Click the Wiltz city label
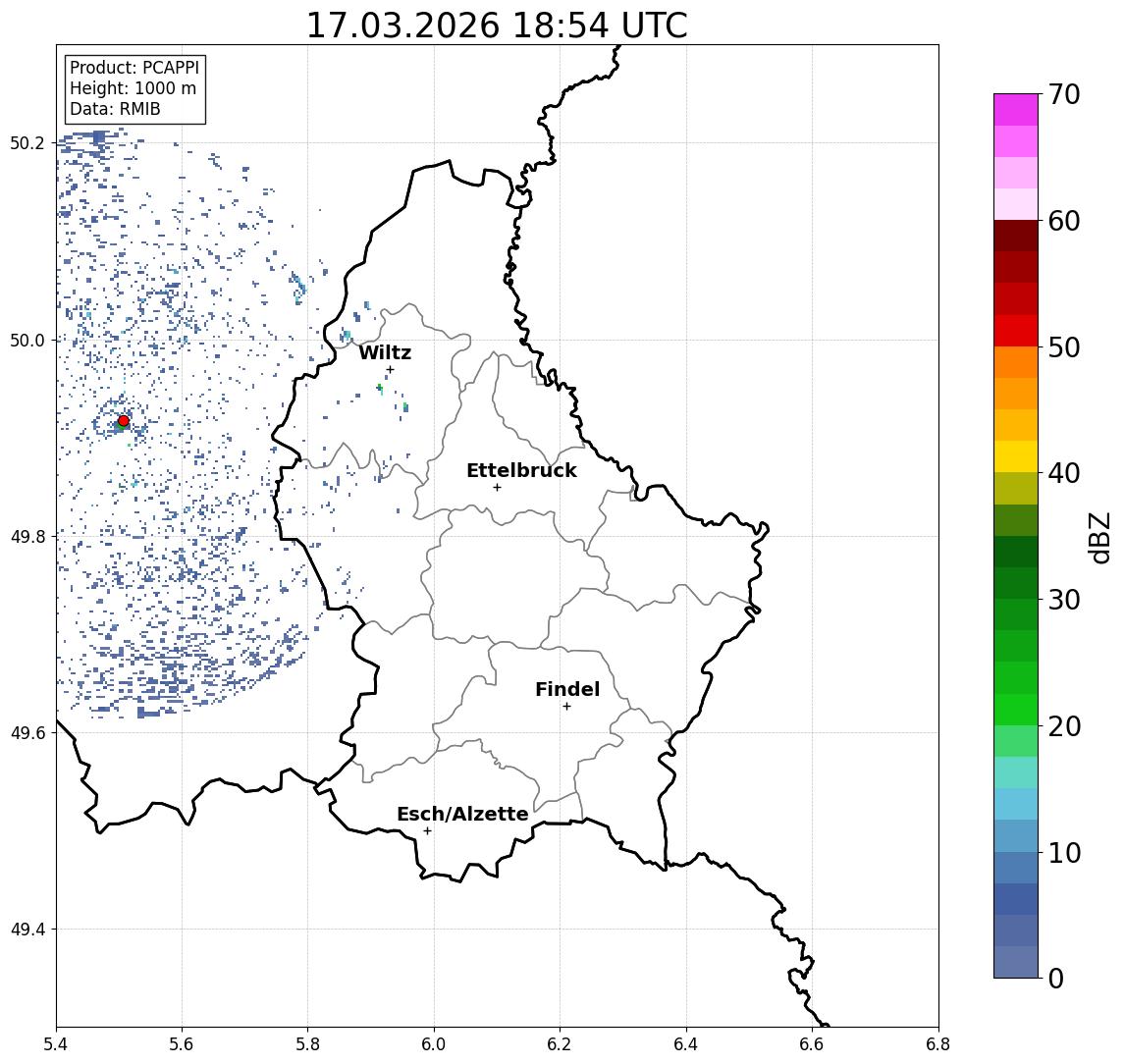The width and height of the screenshot is (1124, 1064). pos(385,352)
